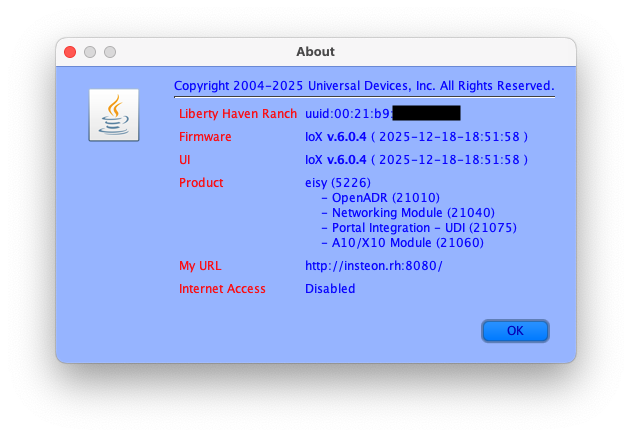Viewport: 632px width, 437px height.
Task: Click the grey zoom window button
Action: pos(110,52)
